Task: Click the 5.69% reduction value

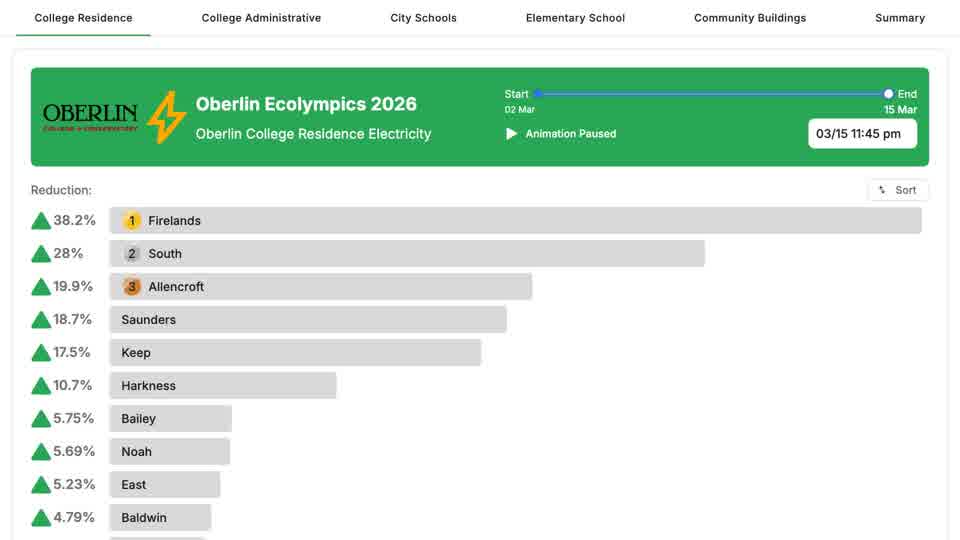Action: pos(74,452)
